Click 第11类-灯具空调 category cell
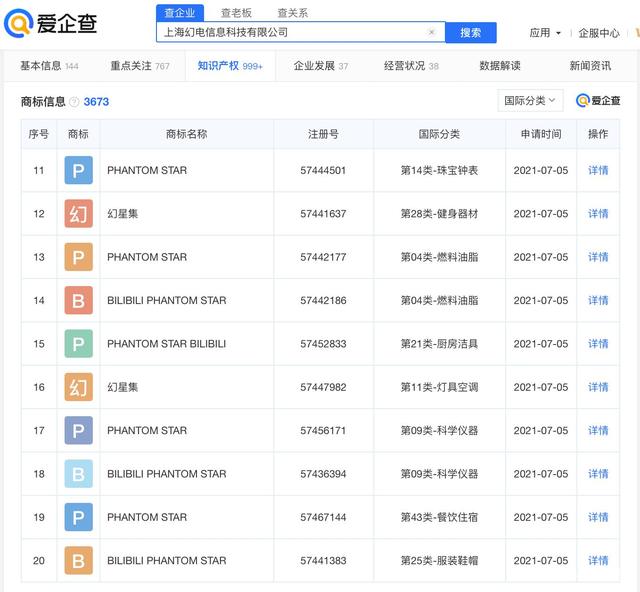 click(439, 387)
